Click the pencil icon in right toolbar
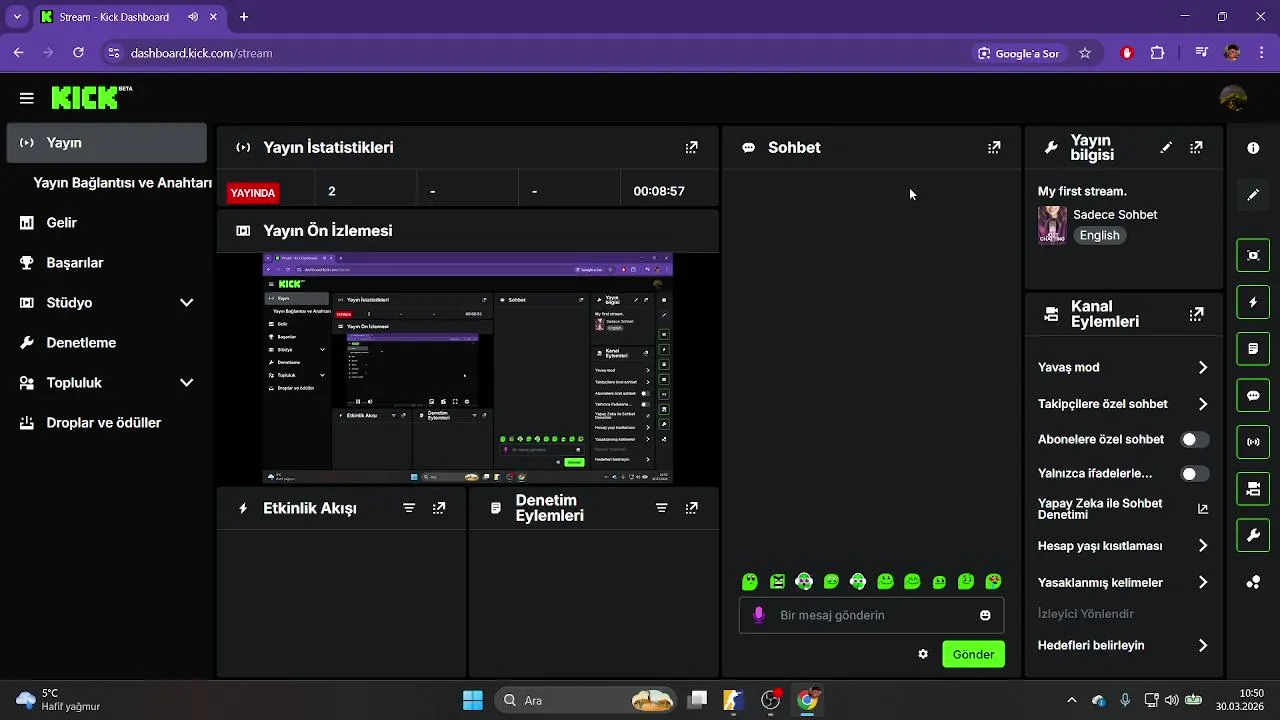 pos(1253,195)
